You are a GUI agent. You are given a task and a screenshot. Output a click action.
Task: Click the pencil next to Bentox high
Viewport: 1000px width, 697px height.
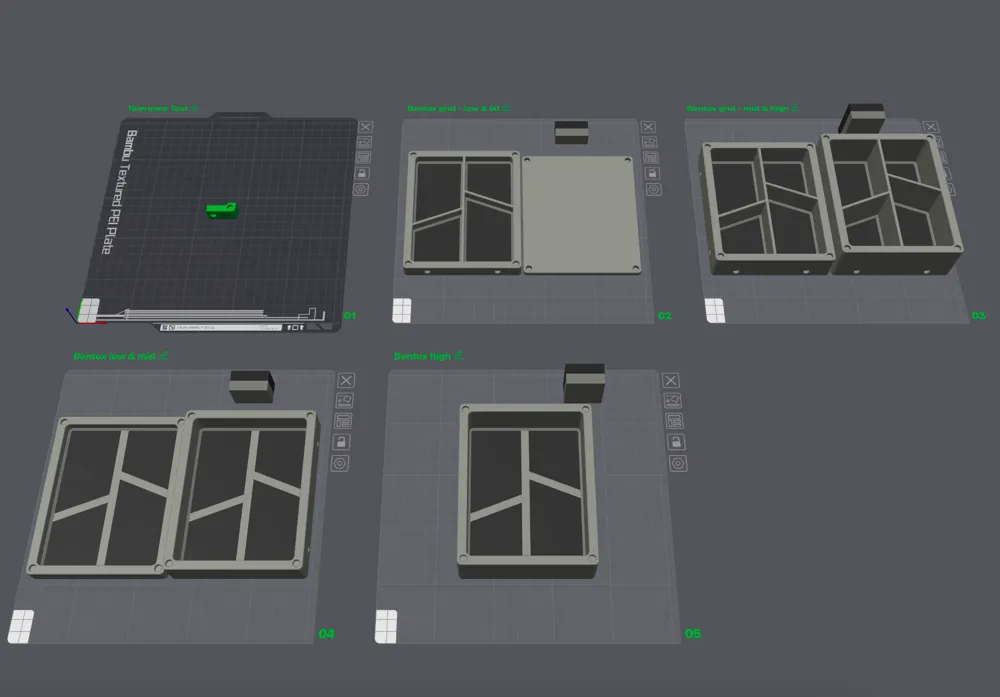click(459, 355)
